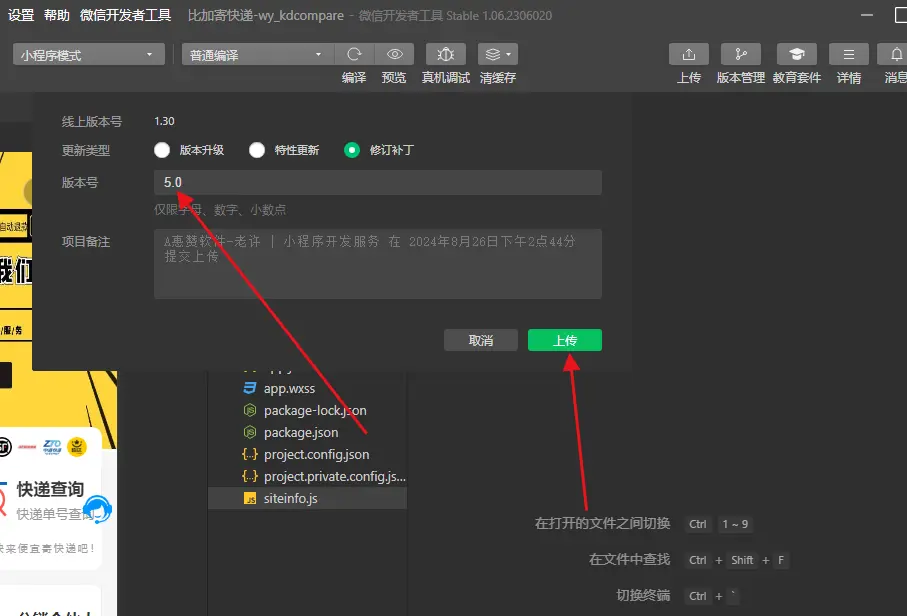Click the project.config.json braces icon
The image size is (907, 616).
pos(250,455)
